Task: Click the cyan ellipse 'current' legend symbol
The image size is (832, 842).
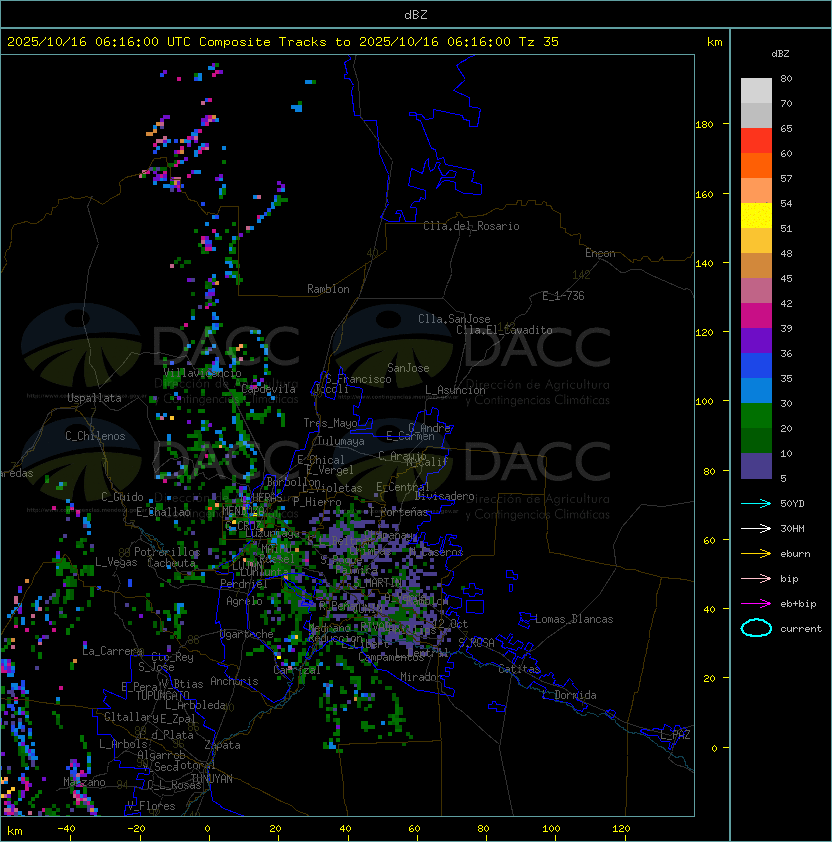Action: point(756,628)
